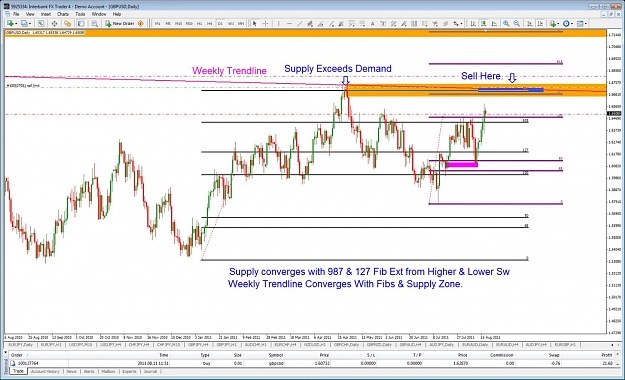Switch to the Mailbox terminal tab

click(x=108, y=371)
